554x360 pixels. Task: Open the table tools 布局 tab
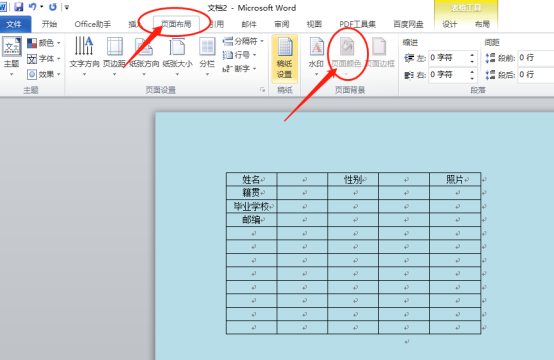[x=482, y=24]
